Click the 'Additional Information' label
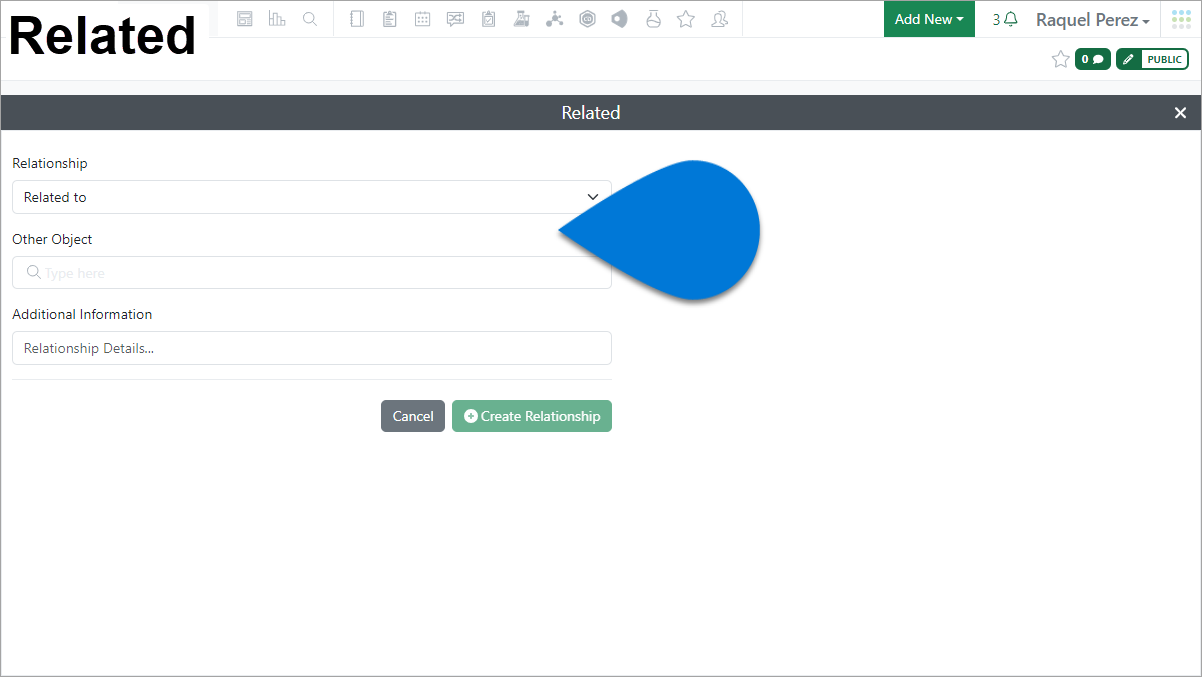The width and height of the screenshot is (1202, 677). pyautogui.click(x=82, y=314)
